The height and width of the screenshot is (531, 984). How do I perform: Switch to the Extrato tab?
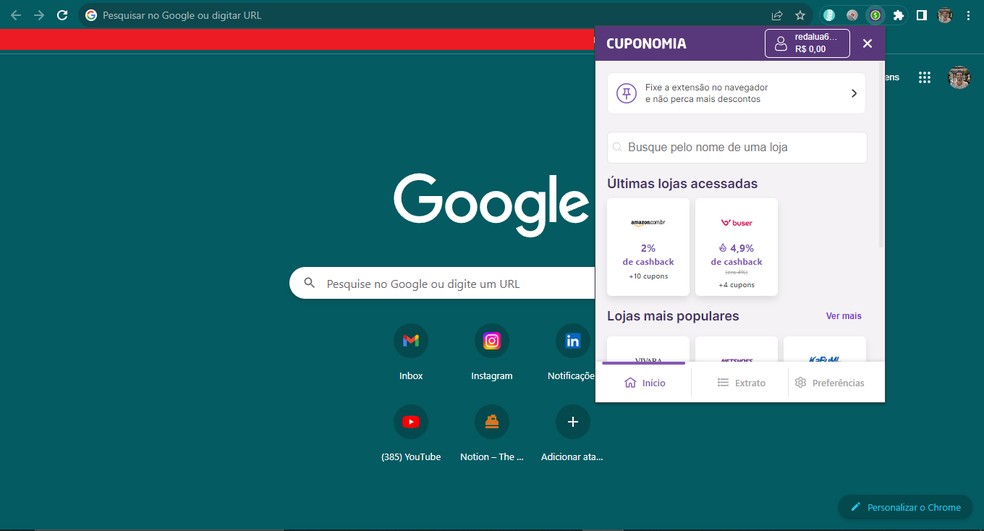[741, 382]
